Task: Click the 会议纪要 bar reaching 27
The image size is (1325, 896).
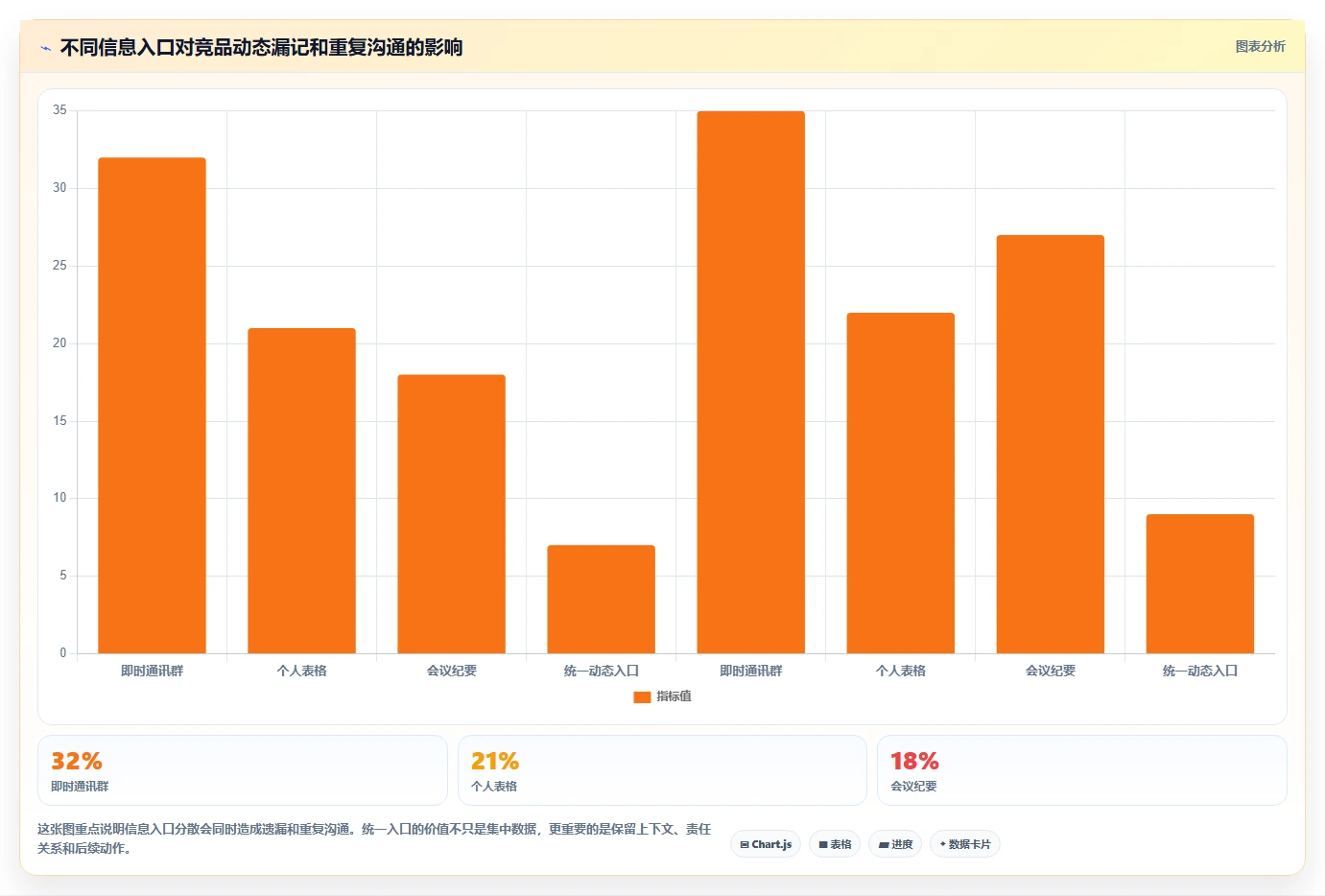Action: coord(1050,444)
